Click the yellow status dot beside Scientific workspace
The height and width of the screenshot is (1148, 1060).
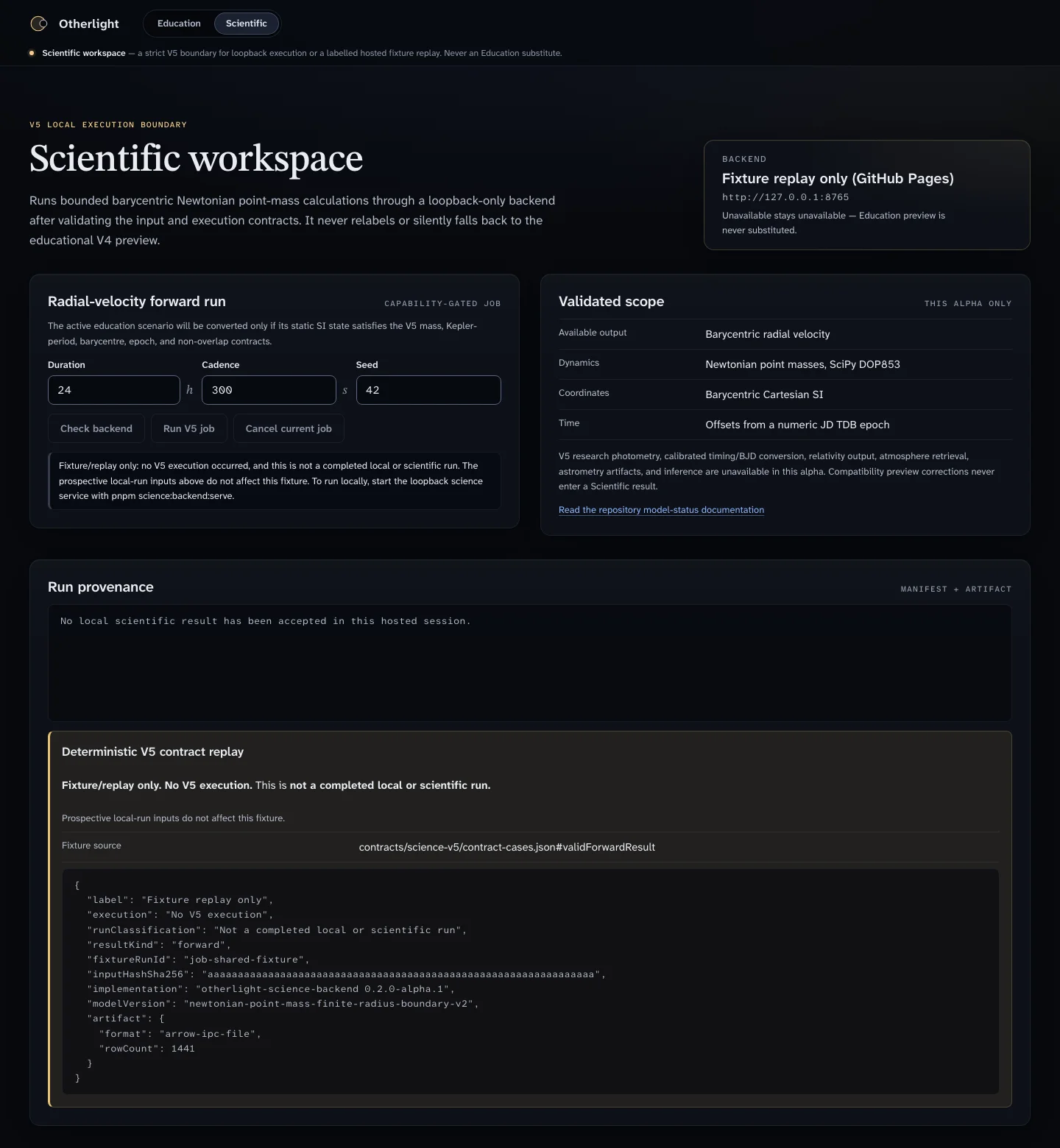coord(32,53)
